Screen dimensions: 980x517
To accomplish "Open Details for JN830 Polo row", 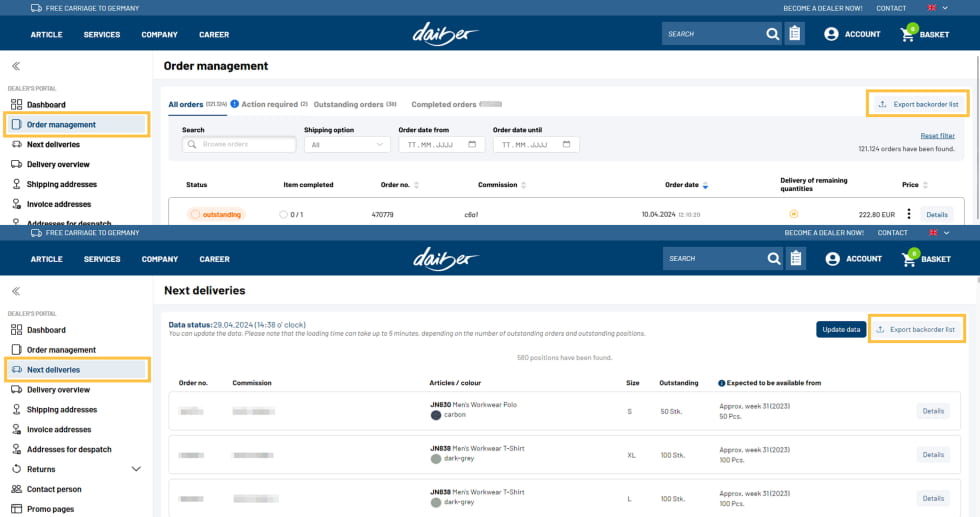I will pyautogui.click(x=933, y=411).
